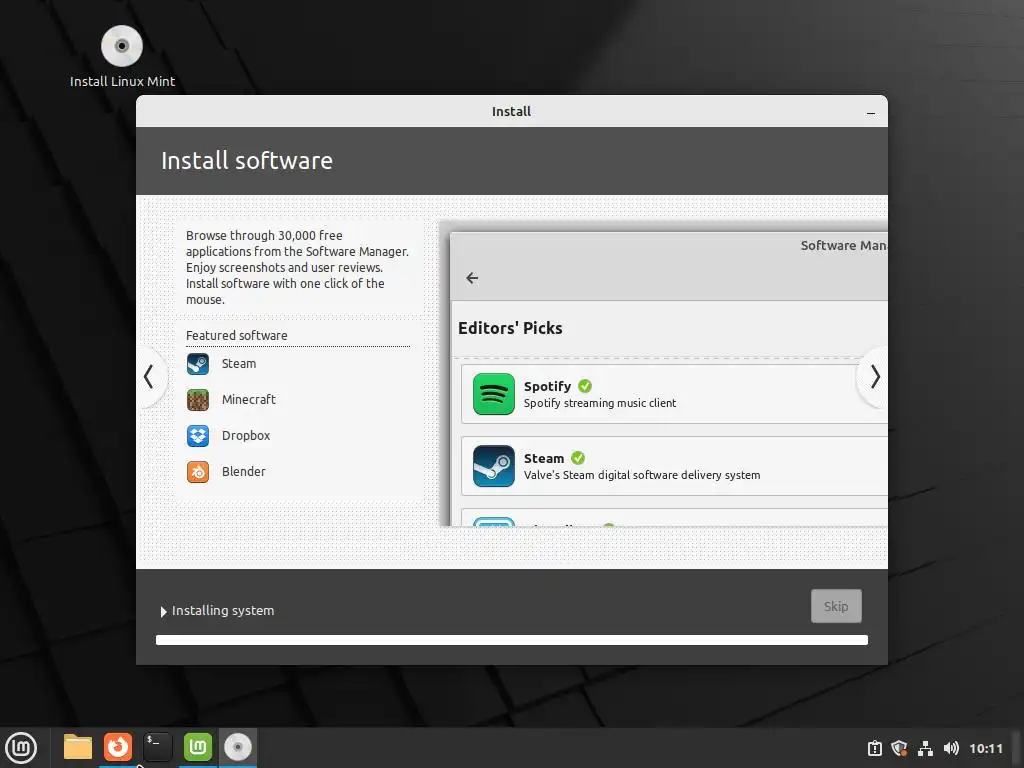1024x768 pixels.
Task: Click the Browse through 30,000 free applications text
Action: click(x=297, y=267)
